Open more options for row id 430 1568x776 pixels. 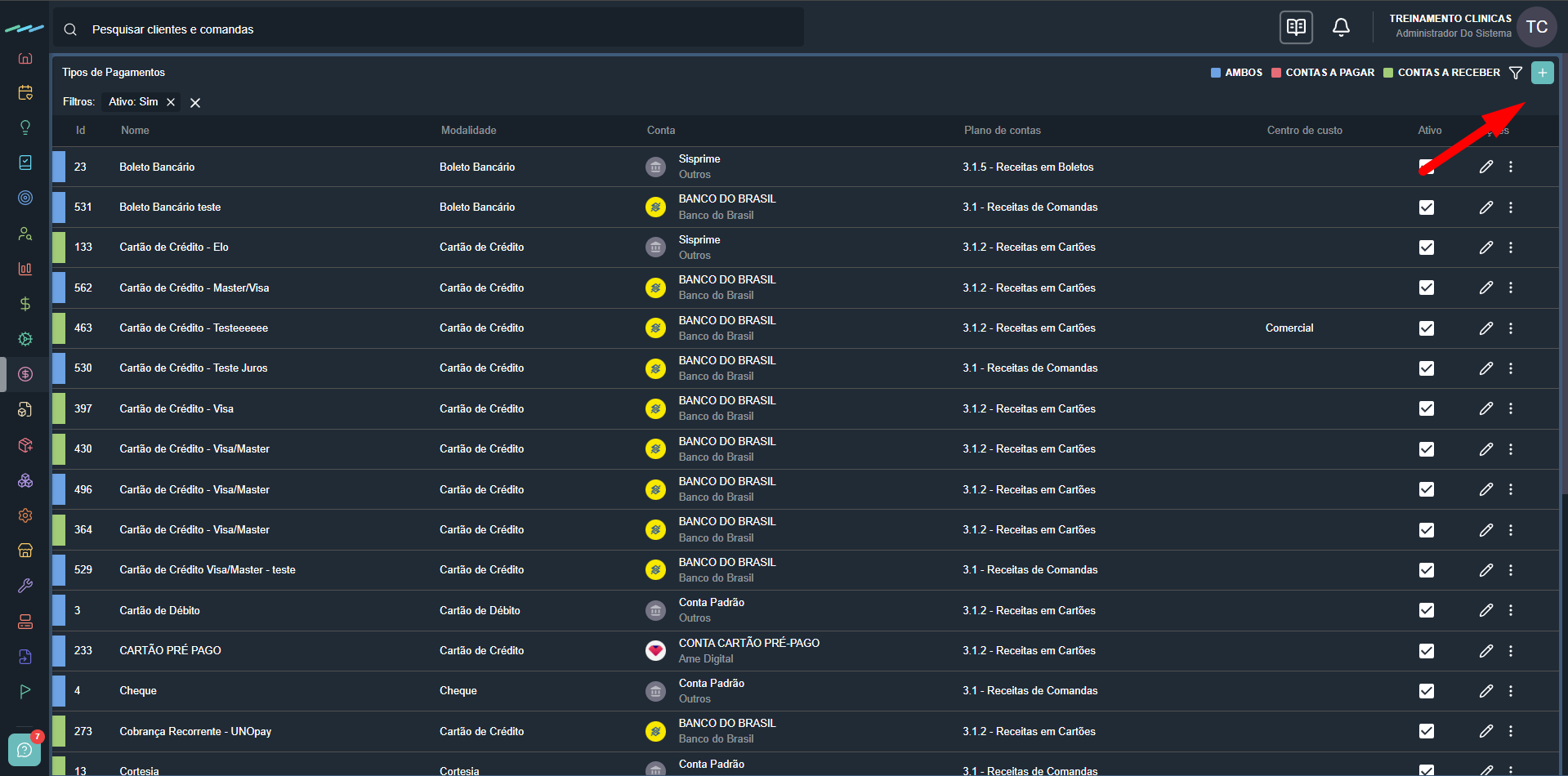coord(1511,449)
